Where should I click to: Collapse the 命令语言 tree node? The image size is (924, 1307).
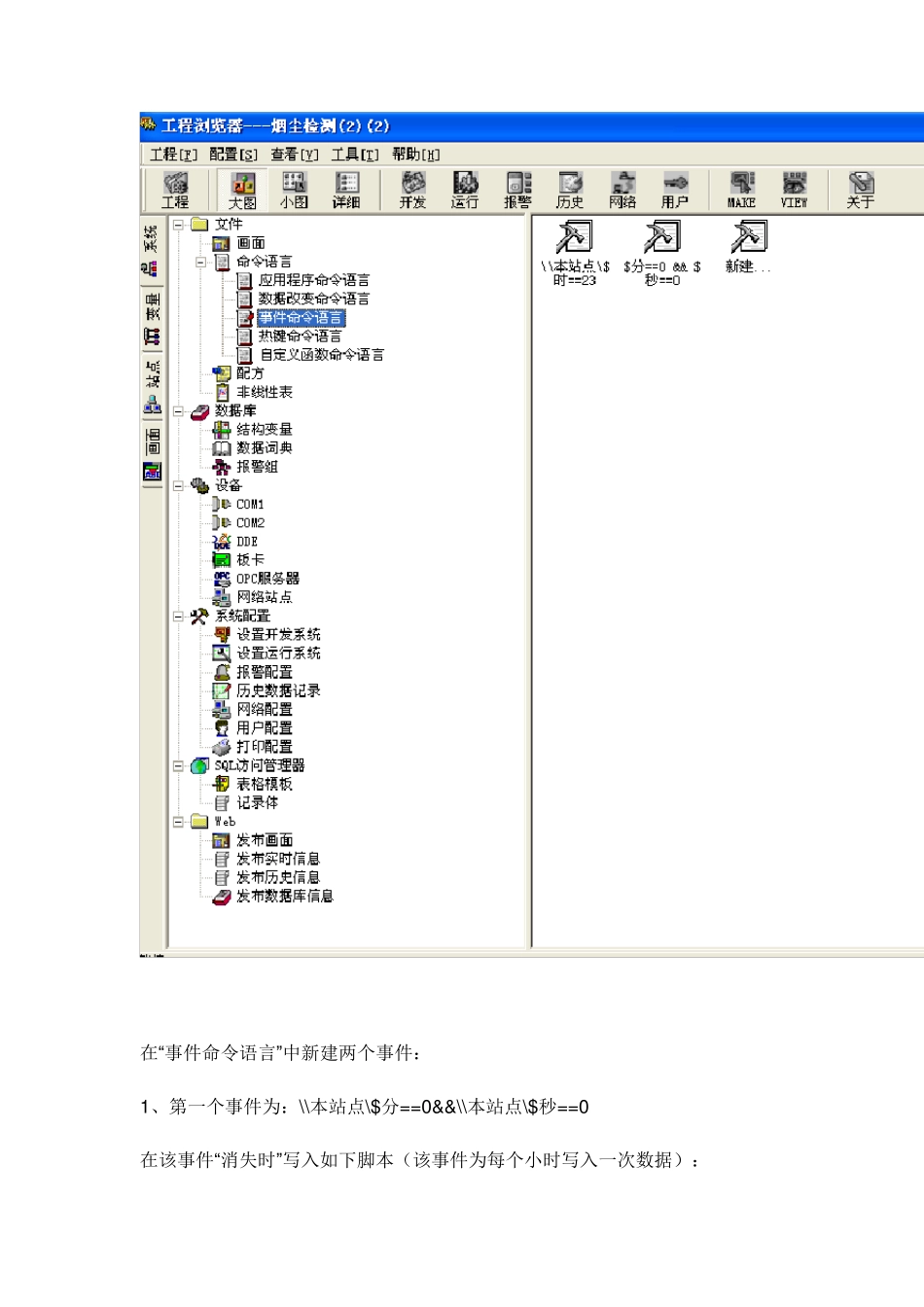coord(201,262)
